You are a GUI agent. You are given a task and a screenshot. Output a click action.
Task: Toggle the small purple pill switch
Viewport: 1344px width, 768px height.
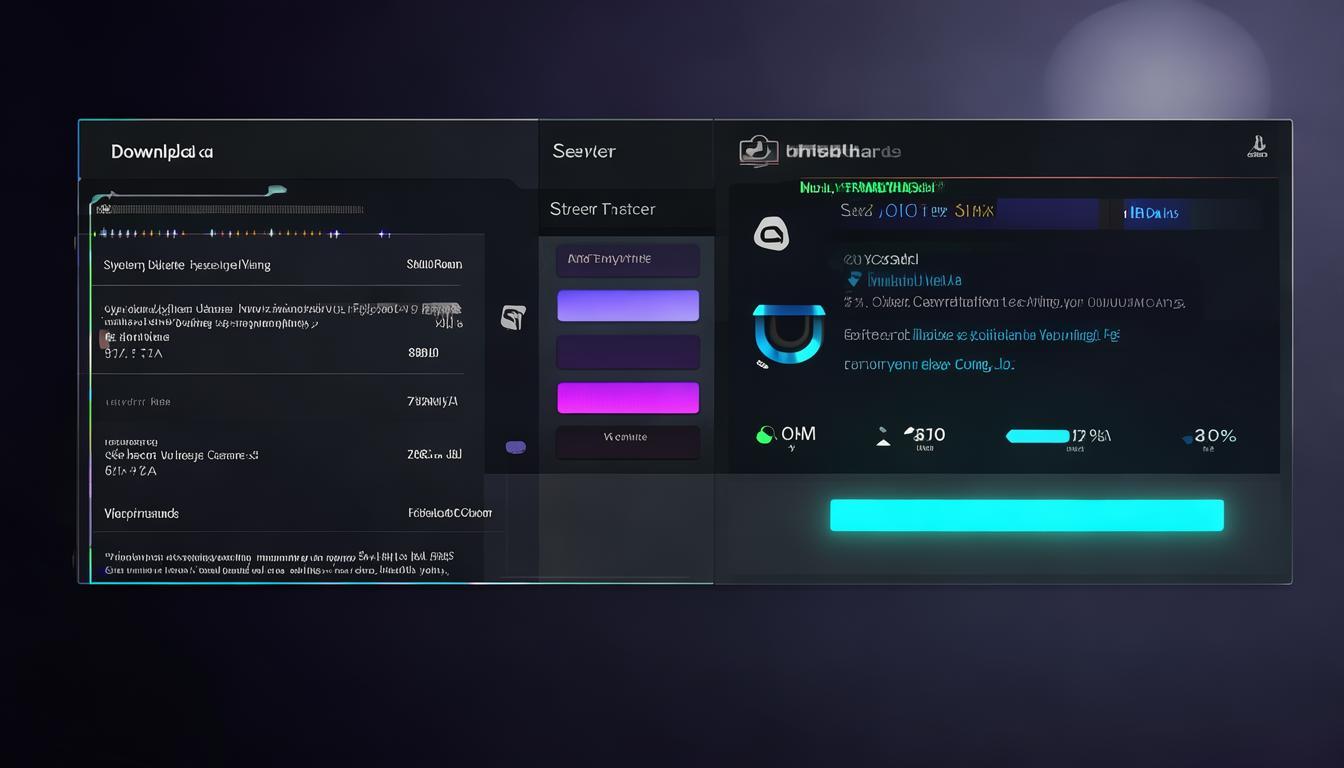point(516,447)
